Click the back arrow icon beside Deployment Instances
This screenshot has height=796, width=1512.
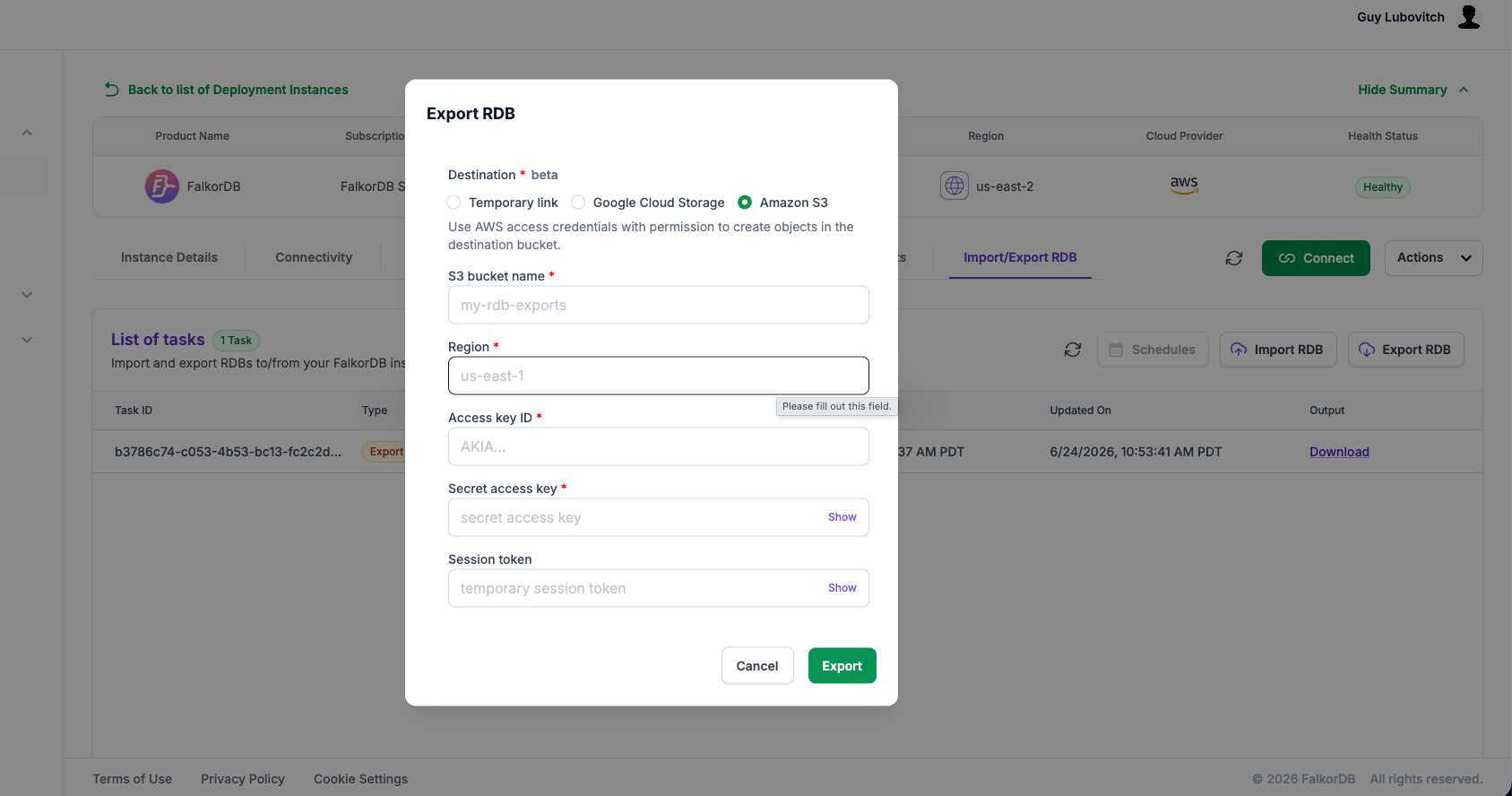pos(112,90)
